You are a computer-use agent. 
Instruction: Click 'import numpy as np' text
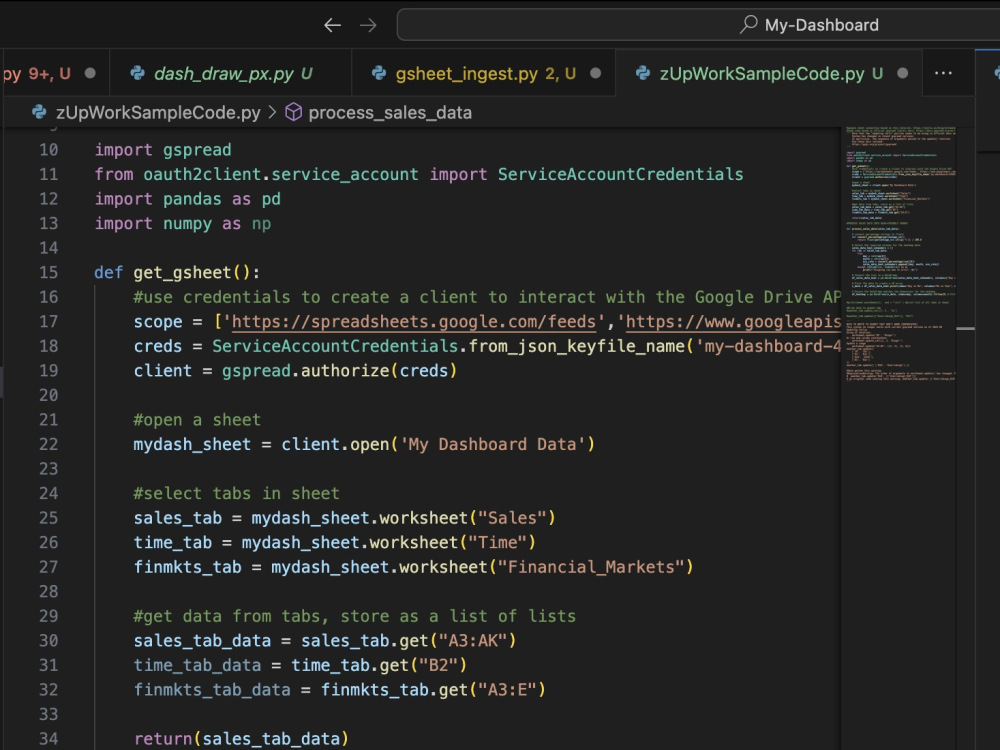click(183, 224)
